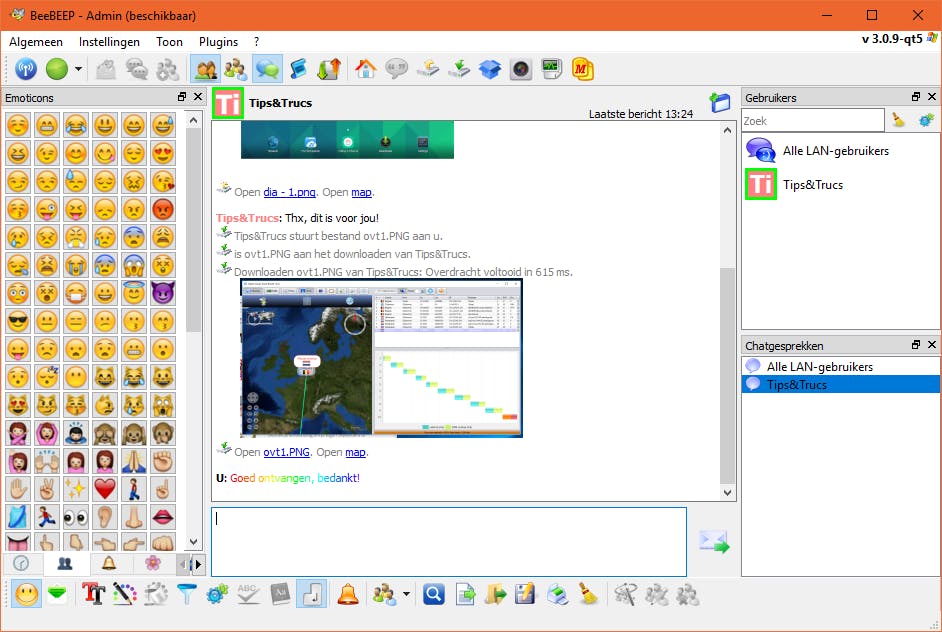
Task: Open the ovt1.PNG link
Action: click(287, 452)
